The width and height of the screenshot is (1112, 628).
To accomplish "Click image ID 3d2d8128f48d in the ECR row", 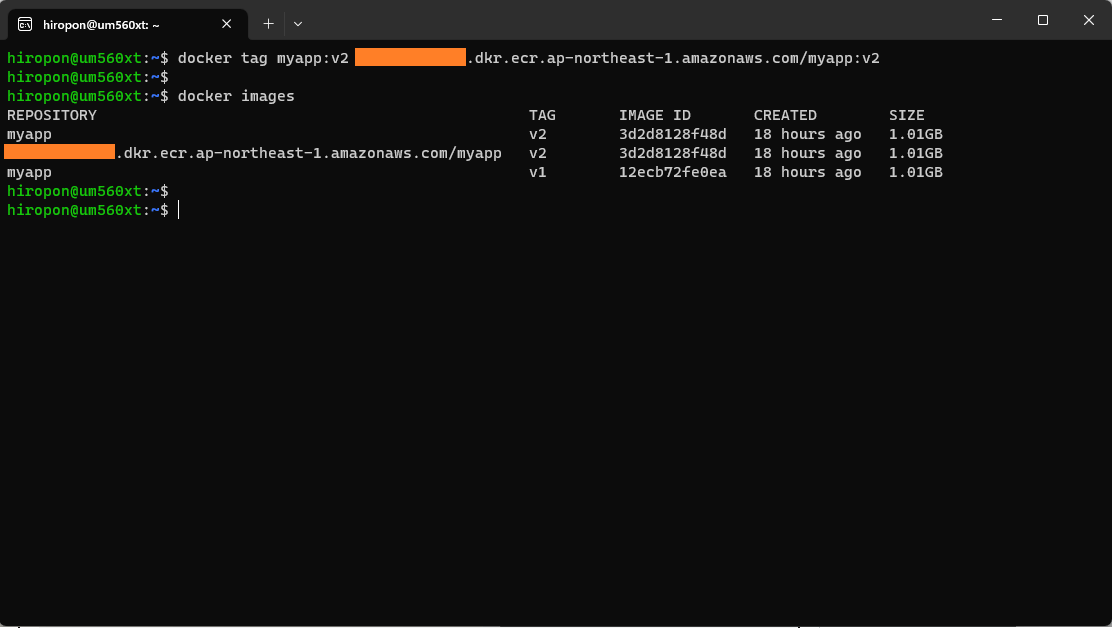I will pos(672,153).
